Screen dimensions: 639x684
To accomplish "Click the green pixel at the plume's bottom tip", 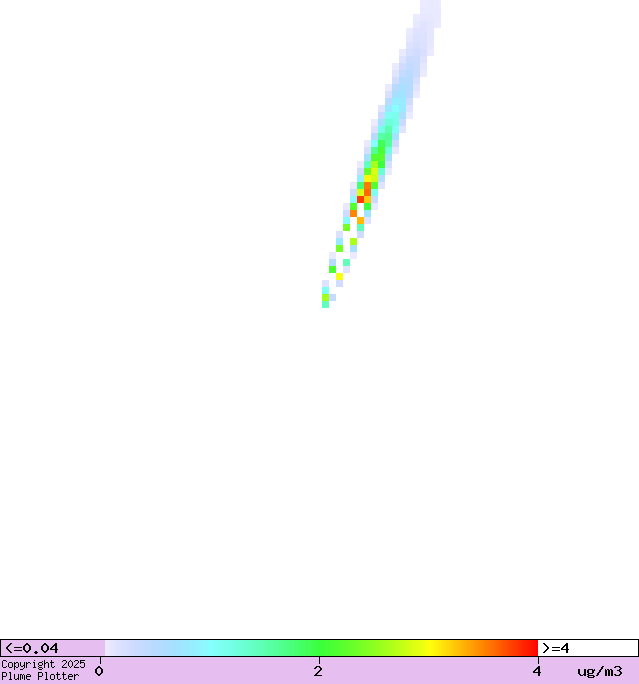I will tap(325, 303).
